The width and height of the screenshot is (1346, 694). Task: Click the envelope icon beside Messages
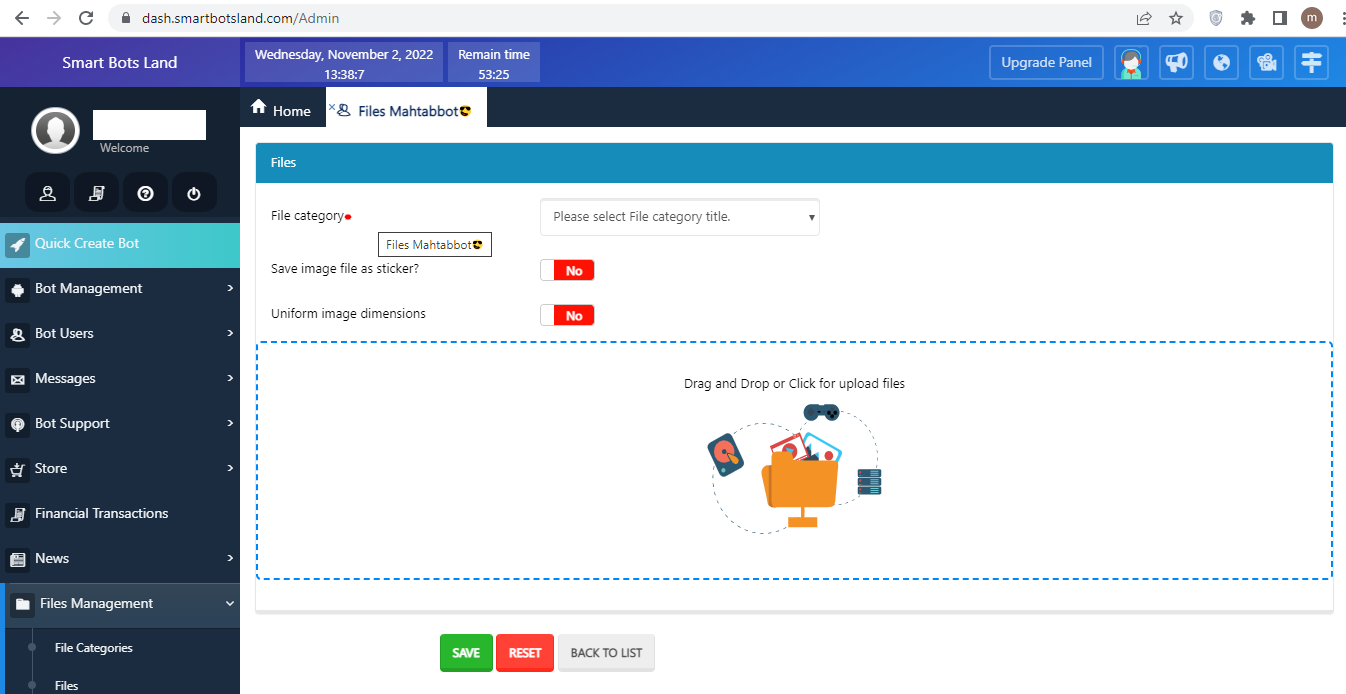(17, 380)
